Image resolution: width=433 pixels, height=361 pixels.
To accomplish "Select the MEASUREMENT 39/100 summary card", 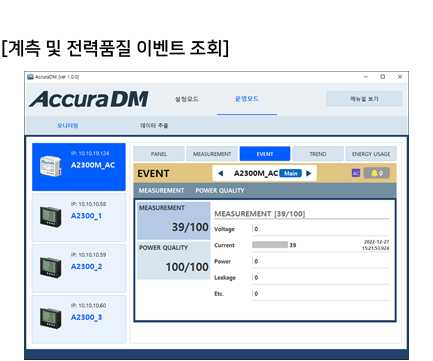I will point(174,220).
